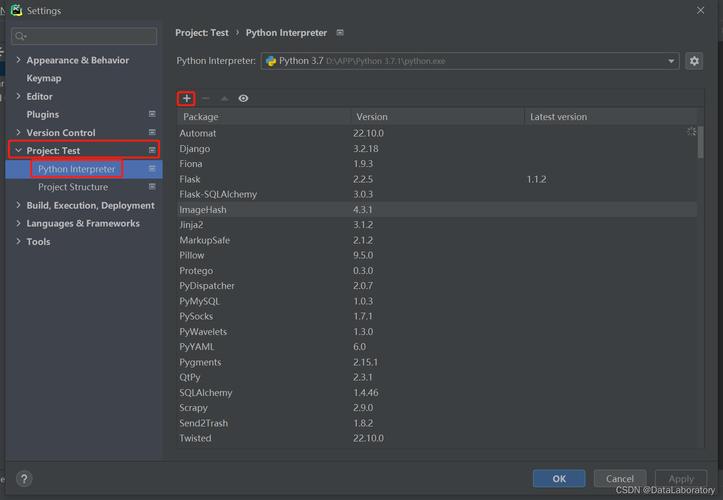Image resolution: width=723 pixels, height=500 pixels.
Task: Click the upgrade package arrow icon
Action: pos(225,98)
